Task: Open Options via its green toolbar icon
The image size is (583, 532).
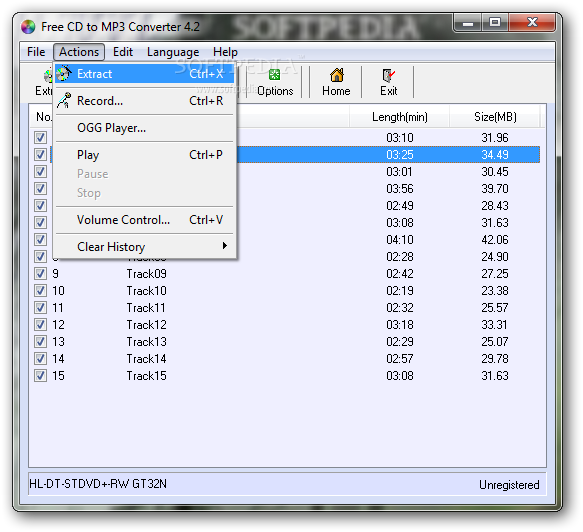Action: click(274, 75)
